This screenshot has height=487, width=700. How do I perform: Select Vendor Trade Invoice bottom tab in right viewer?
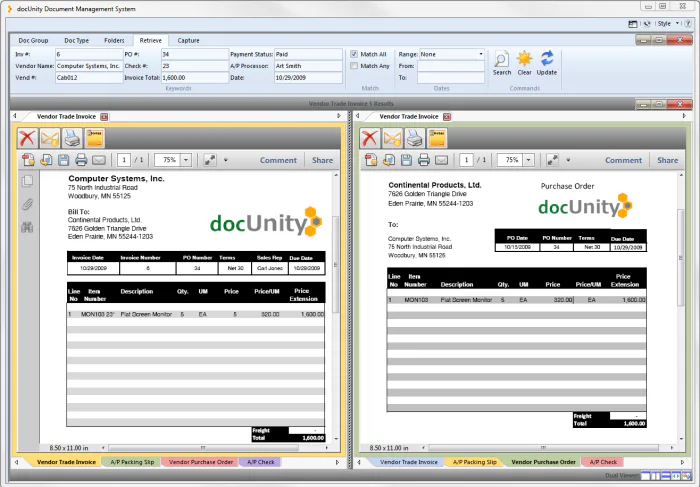pyautogui.click(x=409, y=462)
